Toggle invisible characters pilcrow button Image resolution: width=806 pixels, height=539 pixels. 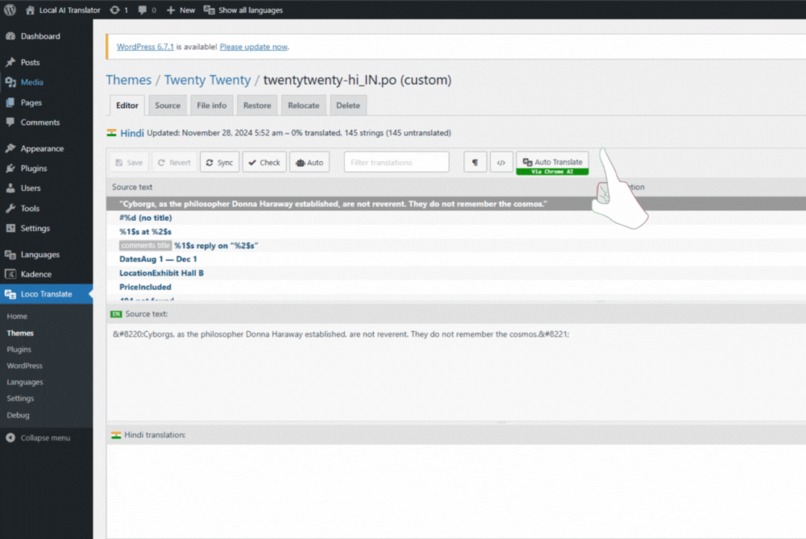pos(475,162)
